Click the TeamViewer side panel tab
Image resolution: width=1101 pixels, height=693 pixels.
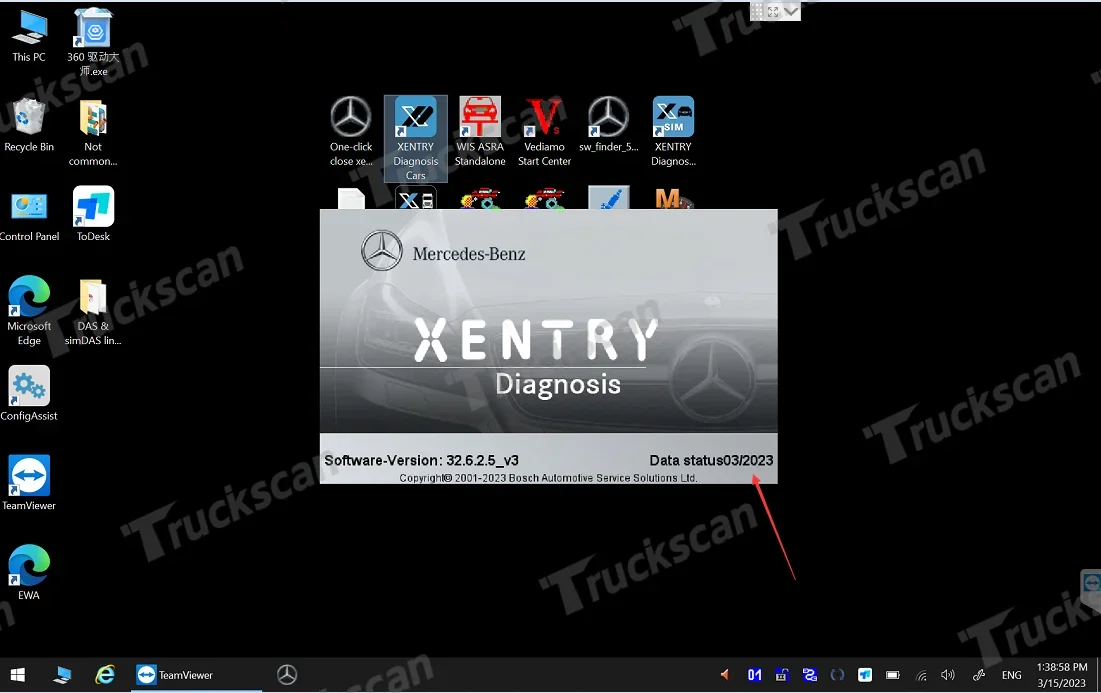click(x=1090, y=588)
